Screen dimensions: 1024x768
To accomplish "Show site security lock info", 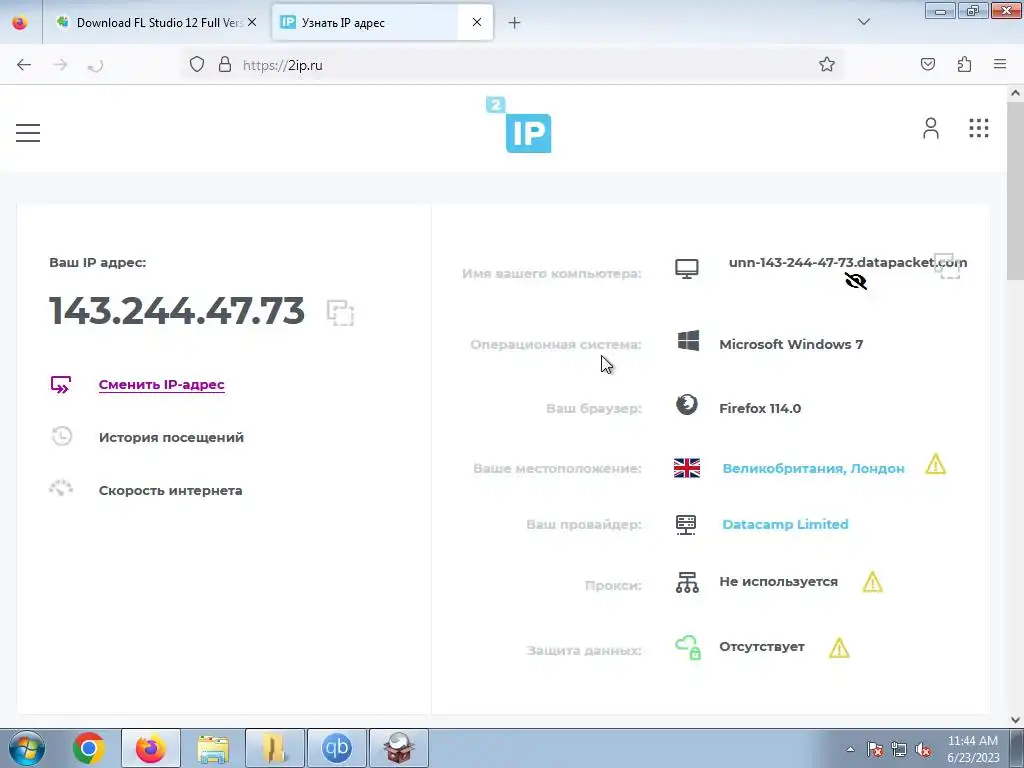I will coord(225,64).
